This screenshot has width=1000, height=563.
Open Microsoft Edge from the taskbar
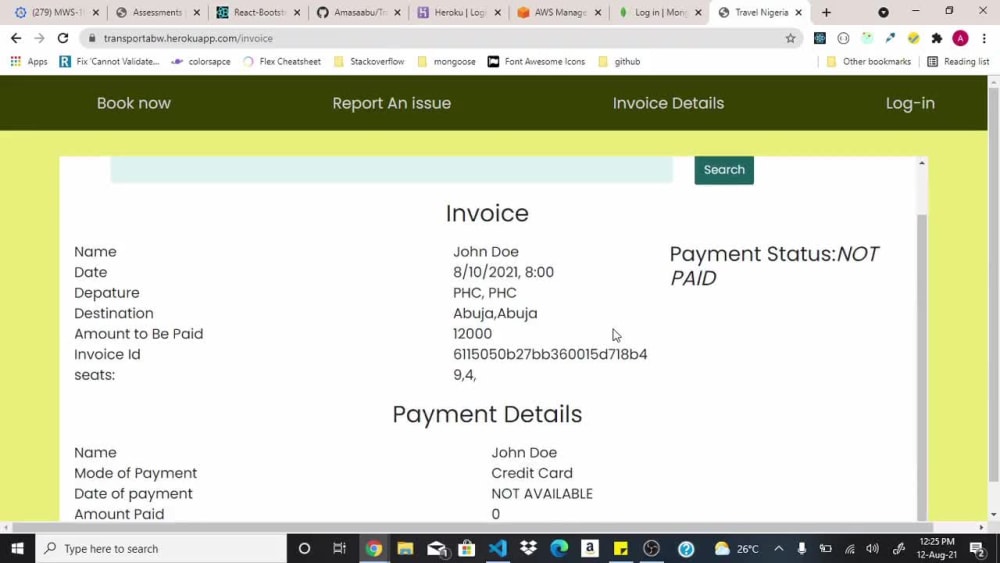point(559,548)
